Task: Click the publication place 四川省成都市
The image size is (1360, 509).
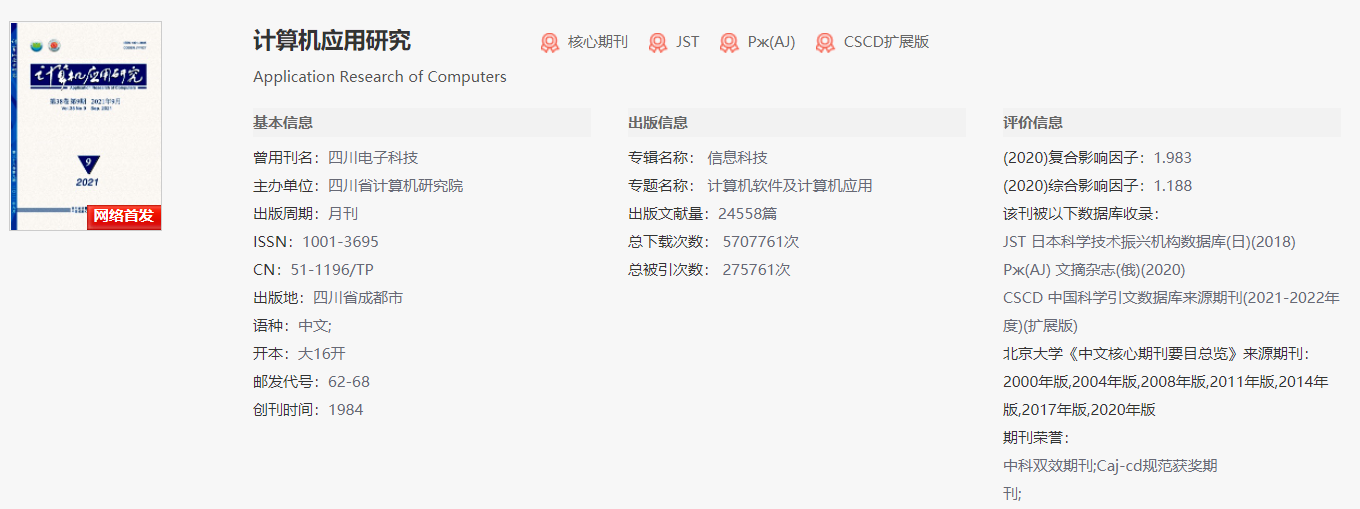Action: [358, 298]
